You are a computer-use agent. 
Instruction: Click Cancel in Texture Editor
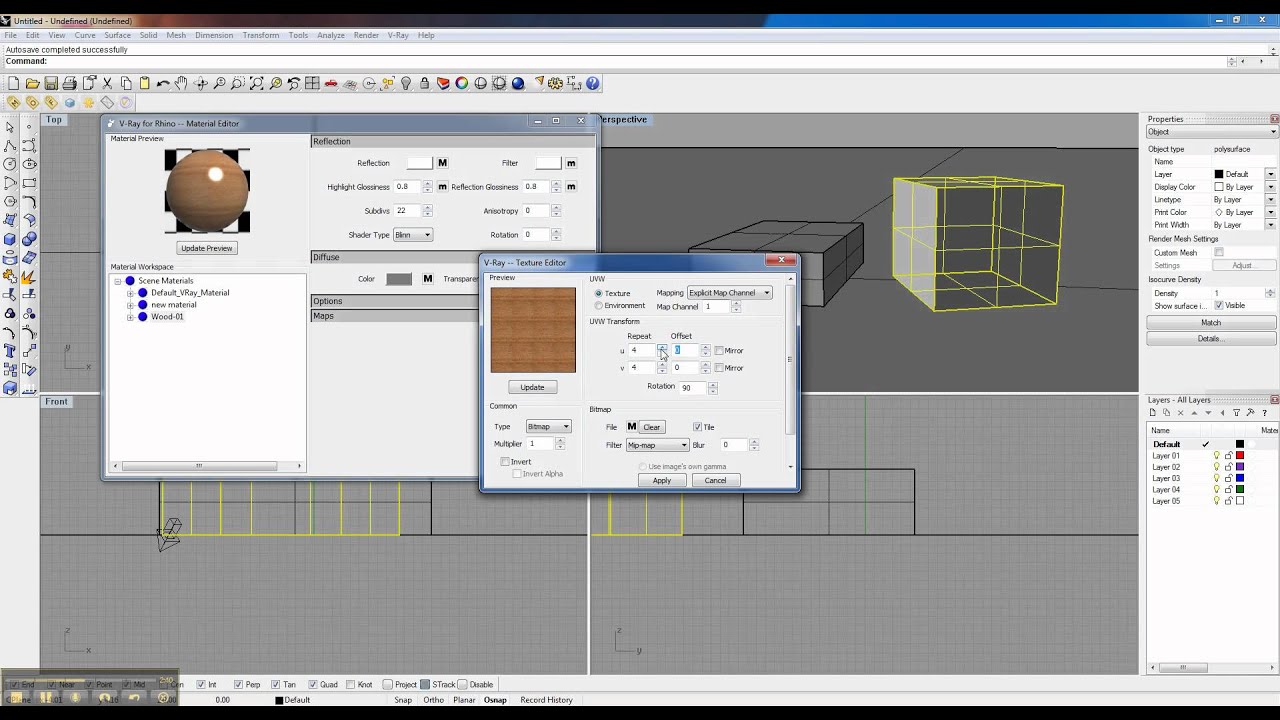715,481
